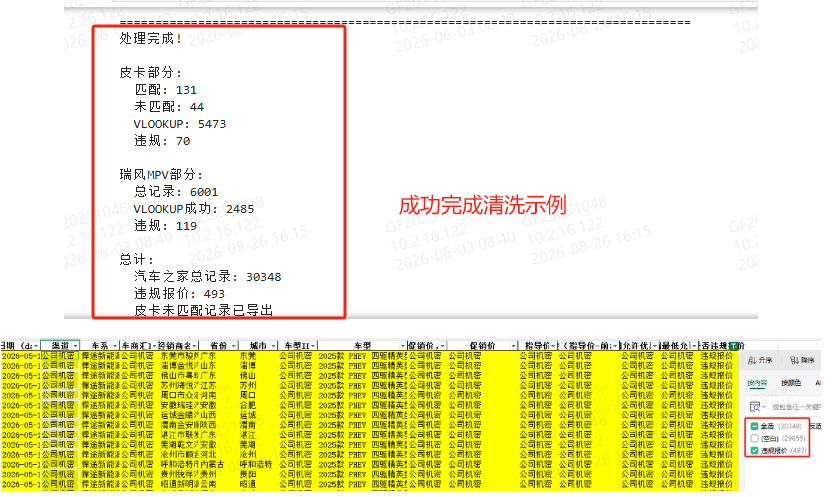Sort descending with 降序 button
The image size is (836, 497).
tap(802, 360)
